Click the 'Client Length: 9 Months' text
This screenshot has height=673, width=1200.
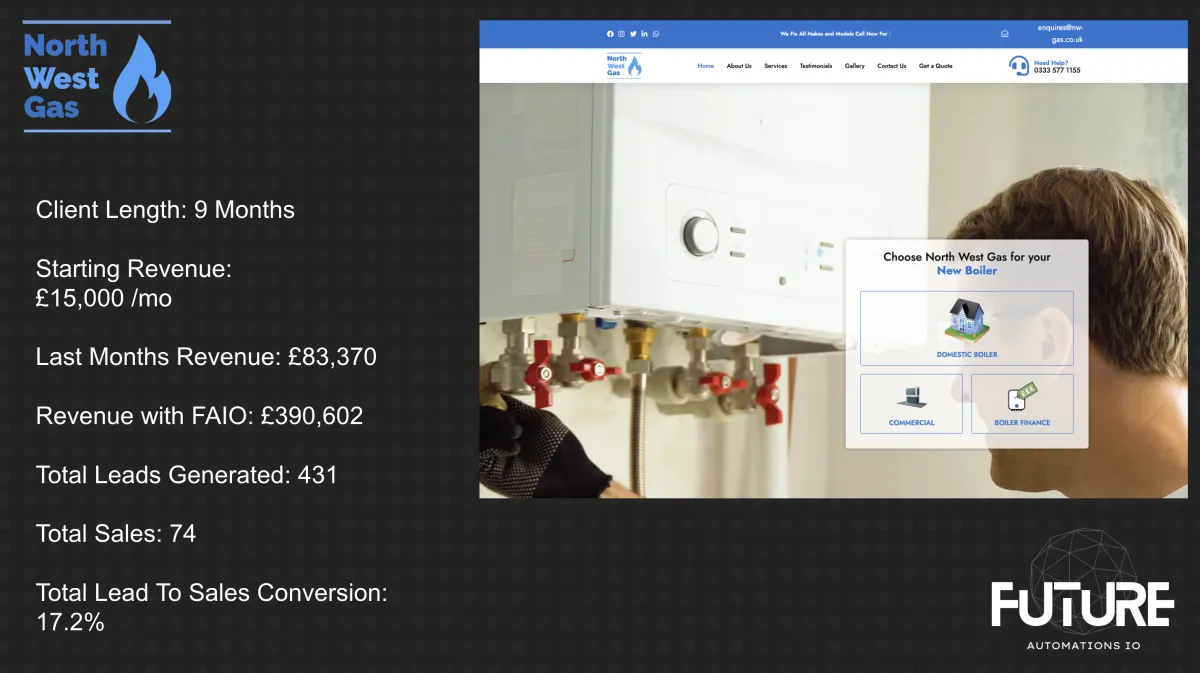click(x=165, y=210)
